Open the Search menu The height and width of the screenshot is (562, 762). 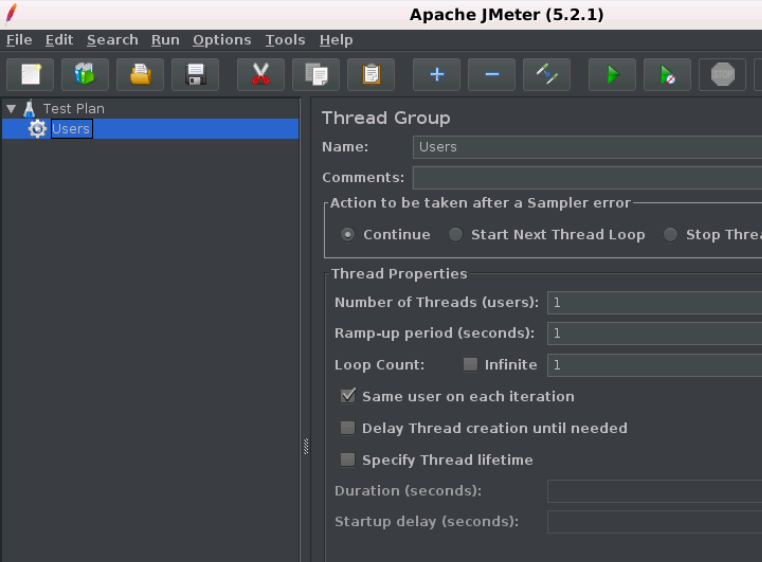[x=112, y=40]
